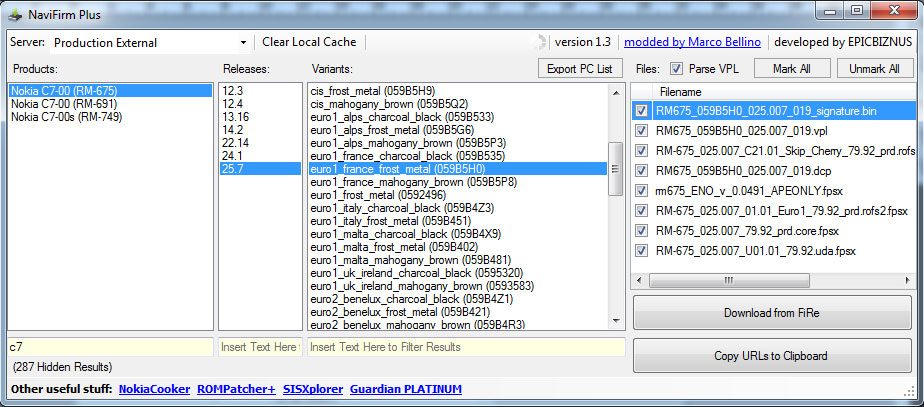Viewport: 924px width, 407px height.
Task: Select variant euro1_italy_charcoal_black (059B4Z3)
Action: (x=458, y=207)
